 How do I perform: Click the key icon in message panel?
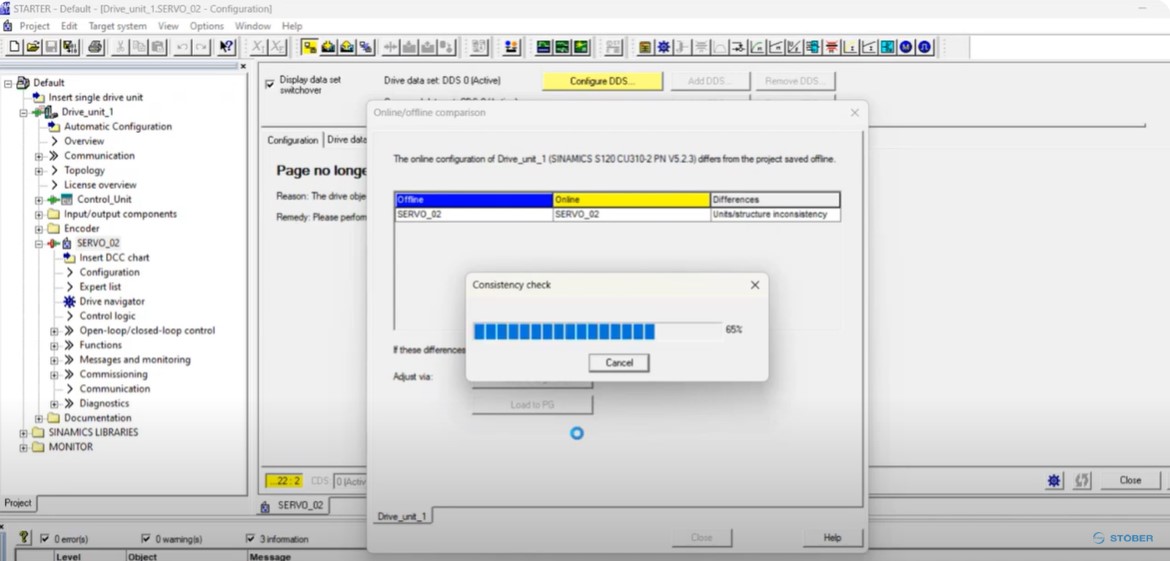click(x=23, y=537)
